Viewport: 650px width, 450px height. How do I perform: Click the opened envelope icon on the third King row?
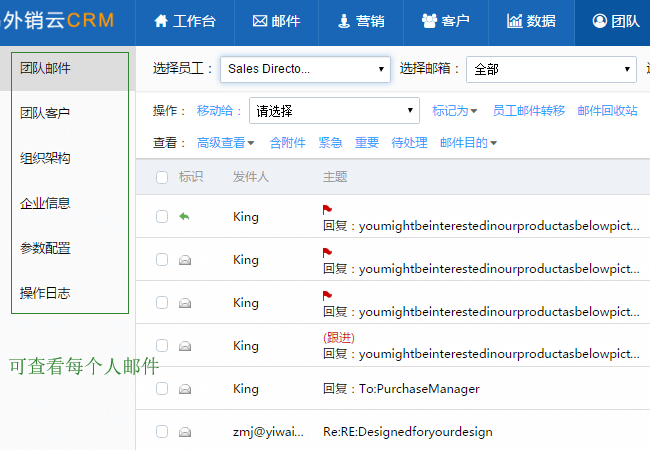pyautogui.click(x=185, y=303)
